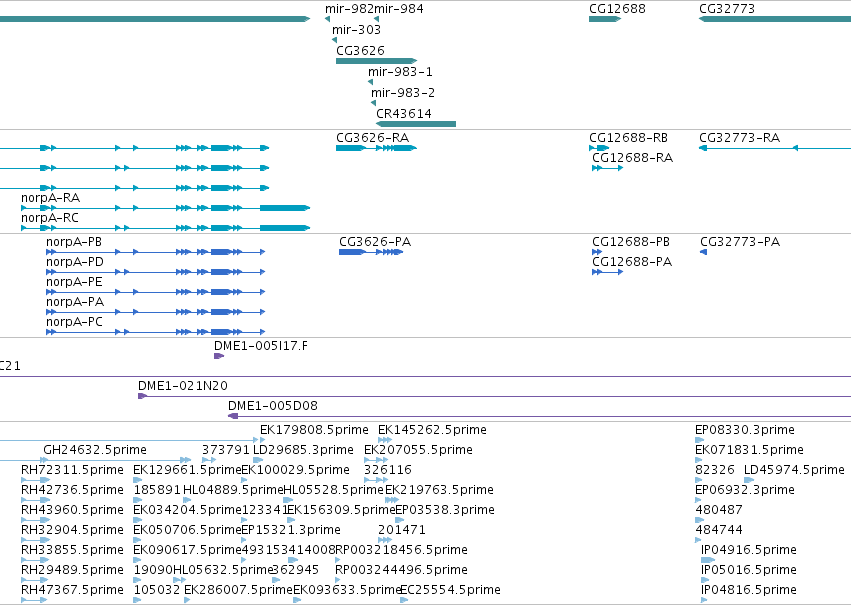Screen dimensions: 851x605
Task: Select the RH29489.5prime EST label
Action: (x=72, y=570)
